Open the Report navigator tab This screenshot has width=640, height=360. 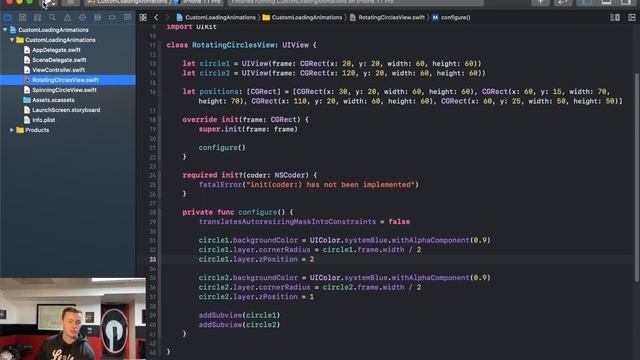(x=127, y=18)
